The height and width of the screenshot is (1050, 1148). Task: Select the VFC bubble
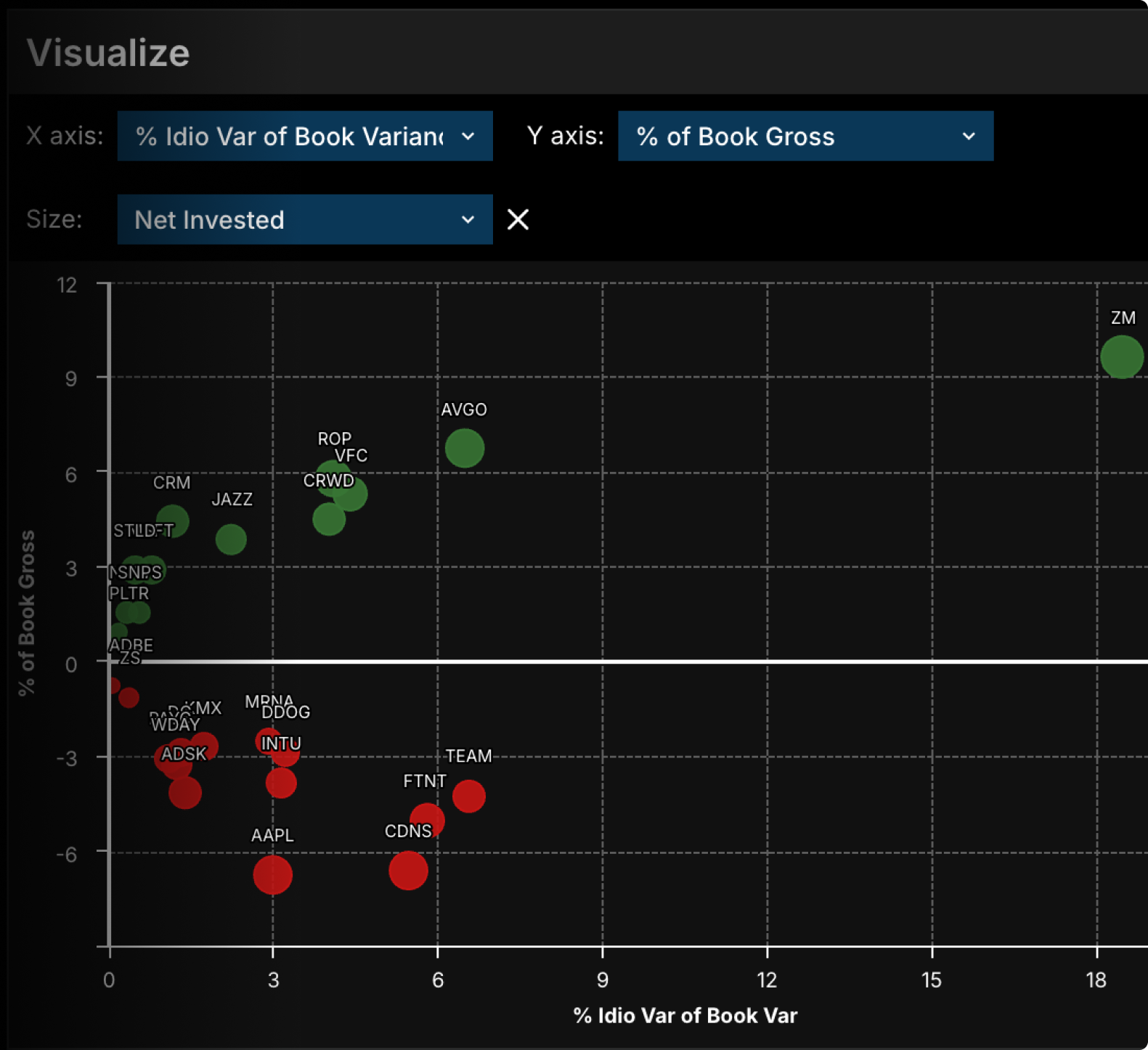pos(350,495)
